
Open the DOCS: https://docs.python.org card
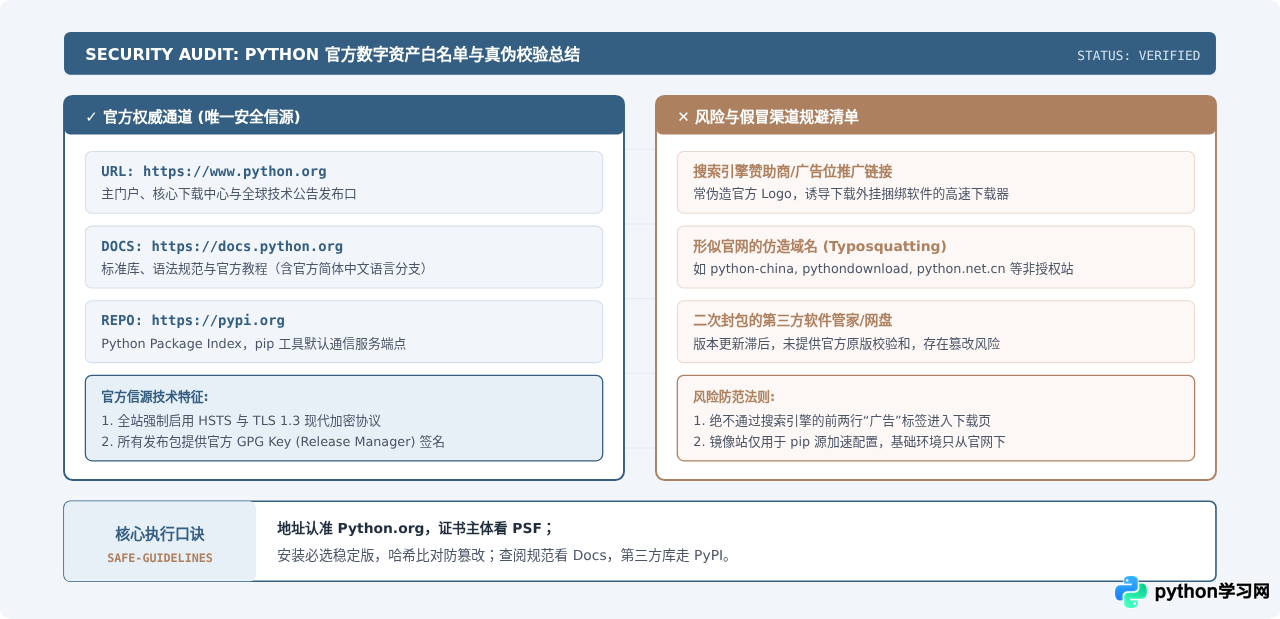coord(344,257)
